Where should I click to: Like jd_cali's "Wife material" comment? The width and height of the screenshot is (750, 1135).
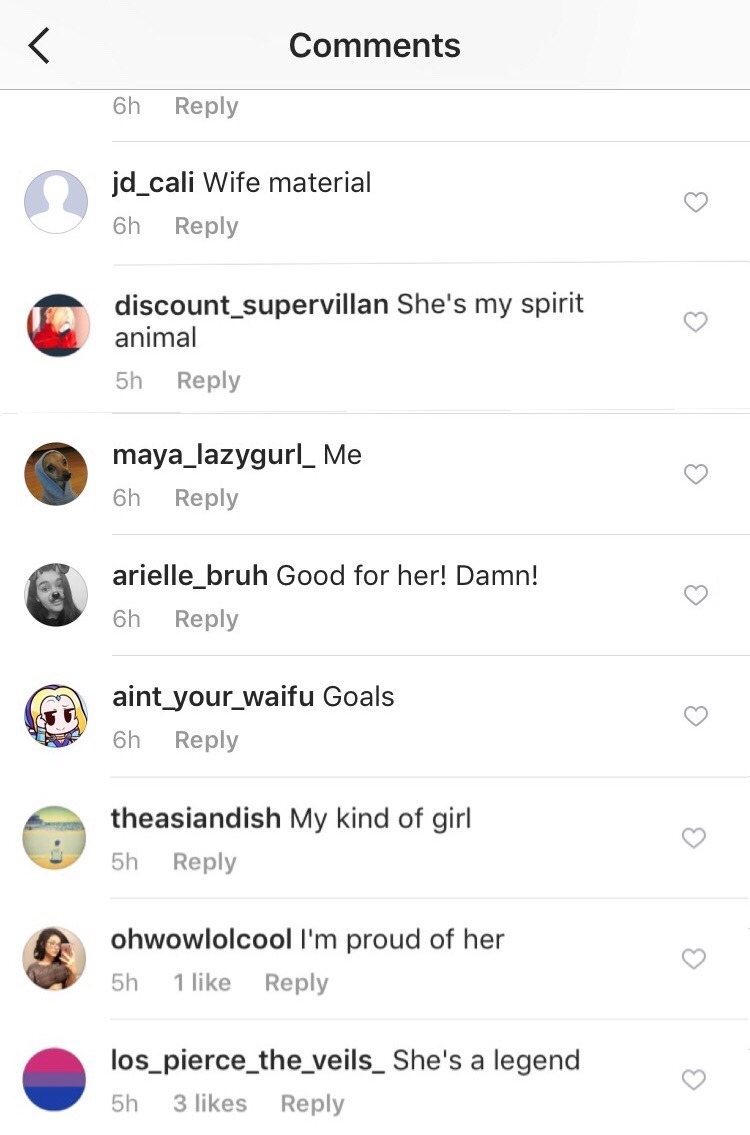pos(696,202)
